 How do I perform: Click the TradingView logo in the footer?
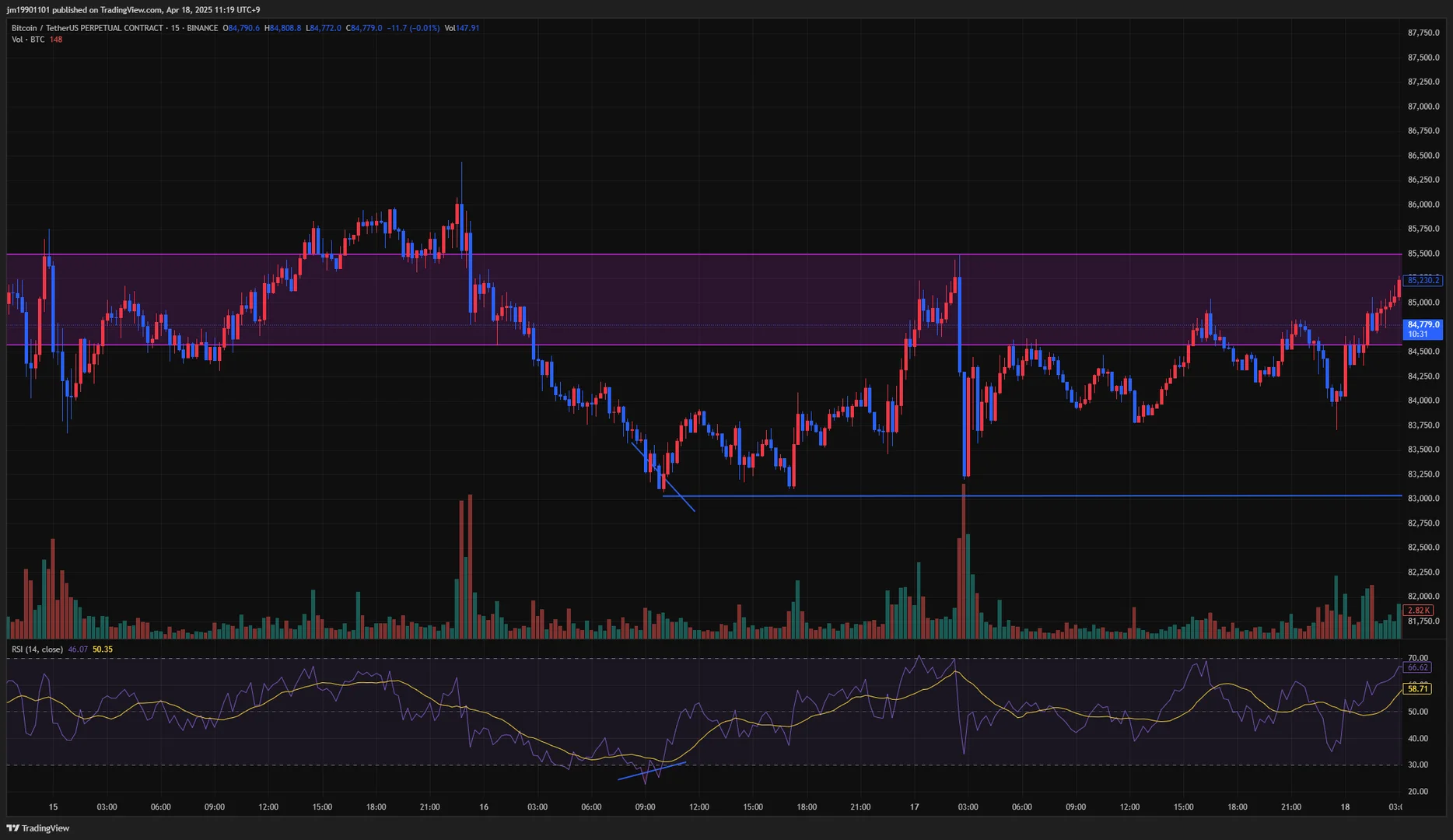coord(38,828)
